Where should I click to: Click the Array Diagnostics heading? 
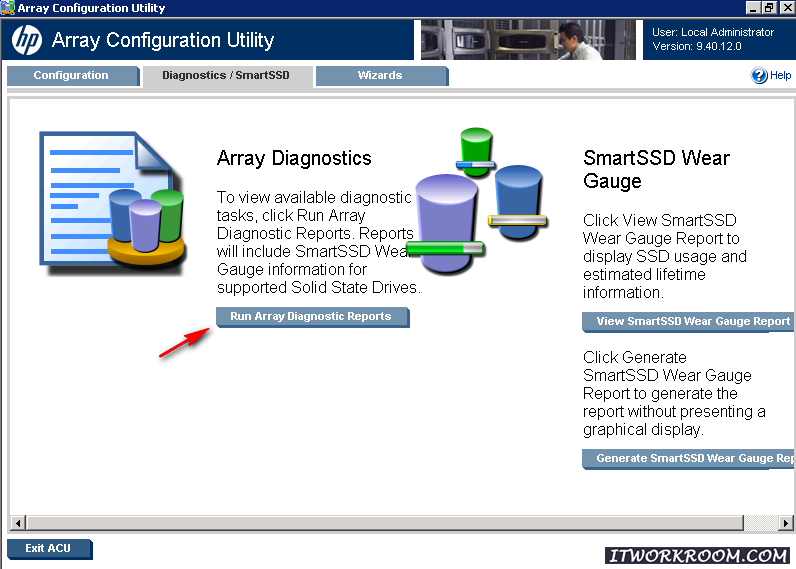294,158
